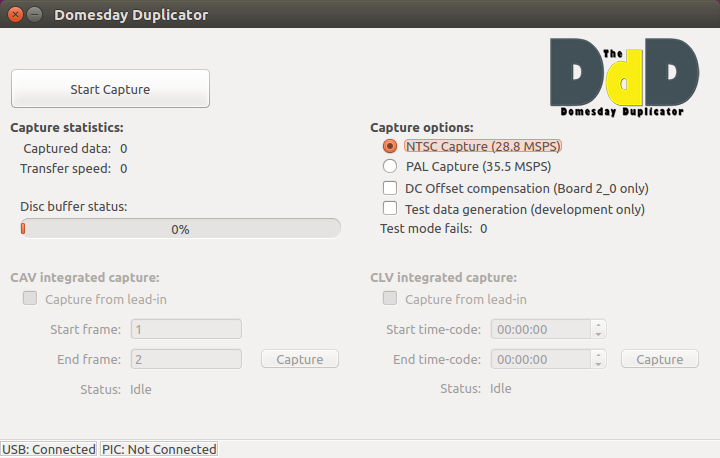Image resolution: width=720 pixels, height=458 pixels.
Task: Select PAL Capture (35.5 MSPS) option
Action: tap(390, 166)
